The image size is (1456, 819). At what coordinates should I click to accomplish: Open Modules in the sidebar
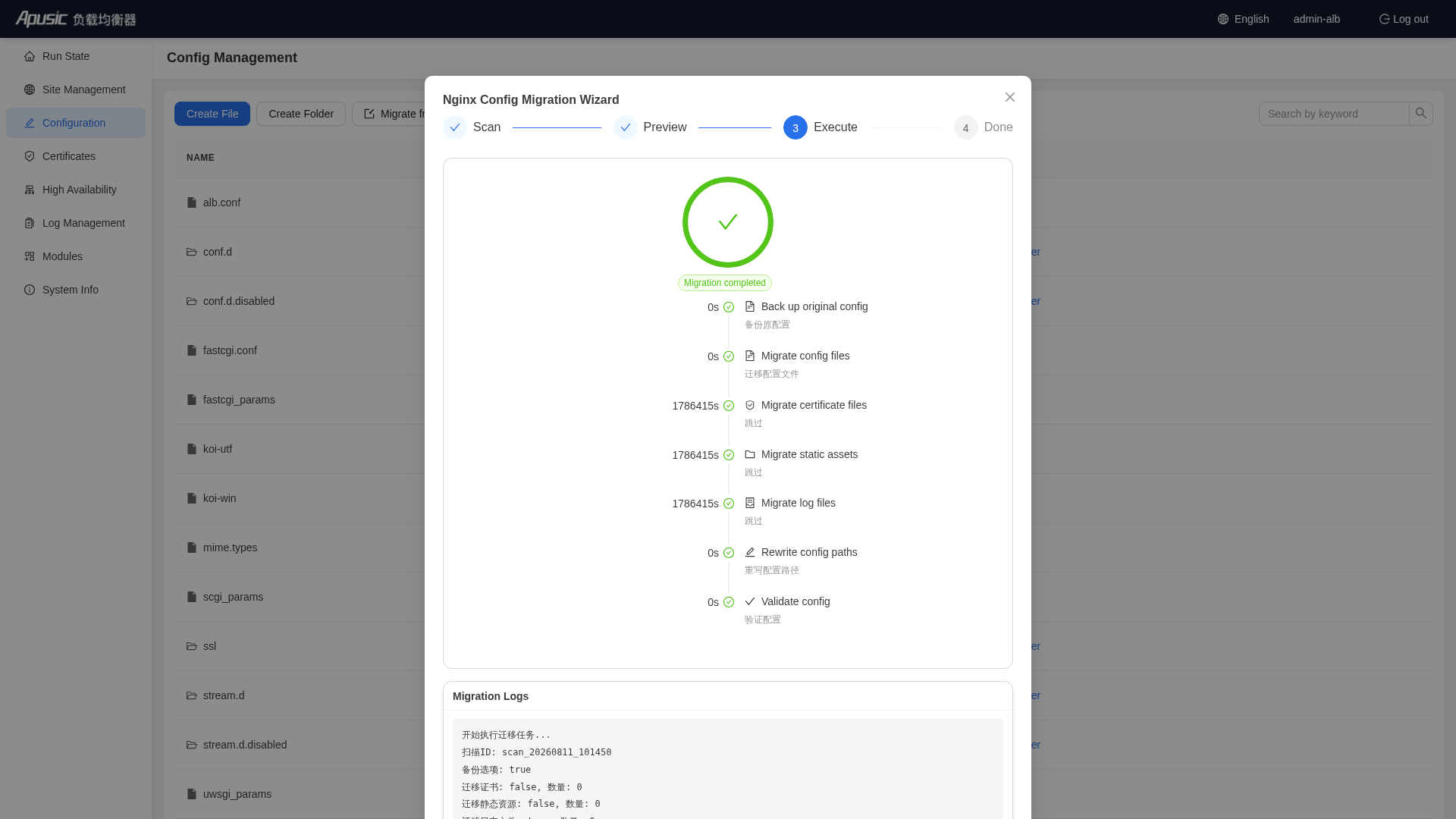76,256
